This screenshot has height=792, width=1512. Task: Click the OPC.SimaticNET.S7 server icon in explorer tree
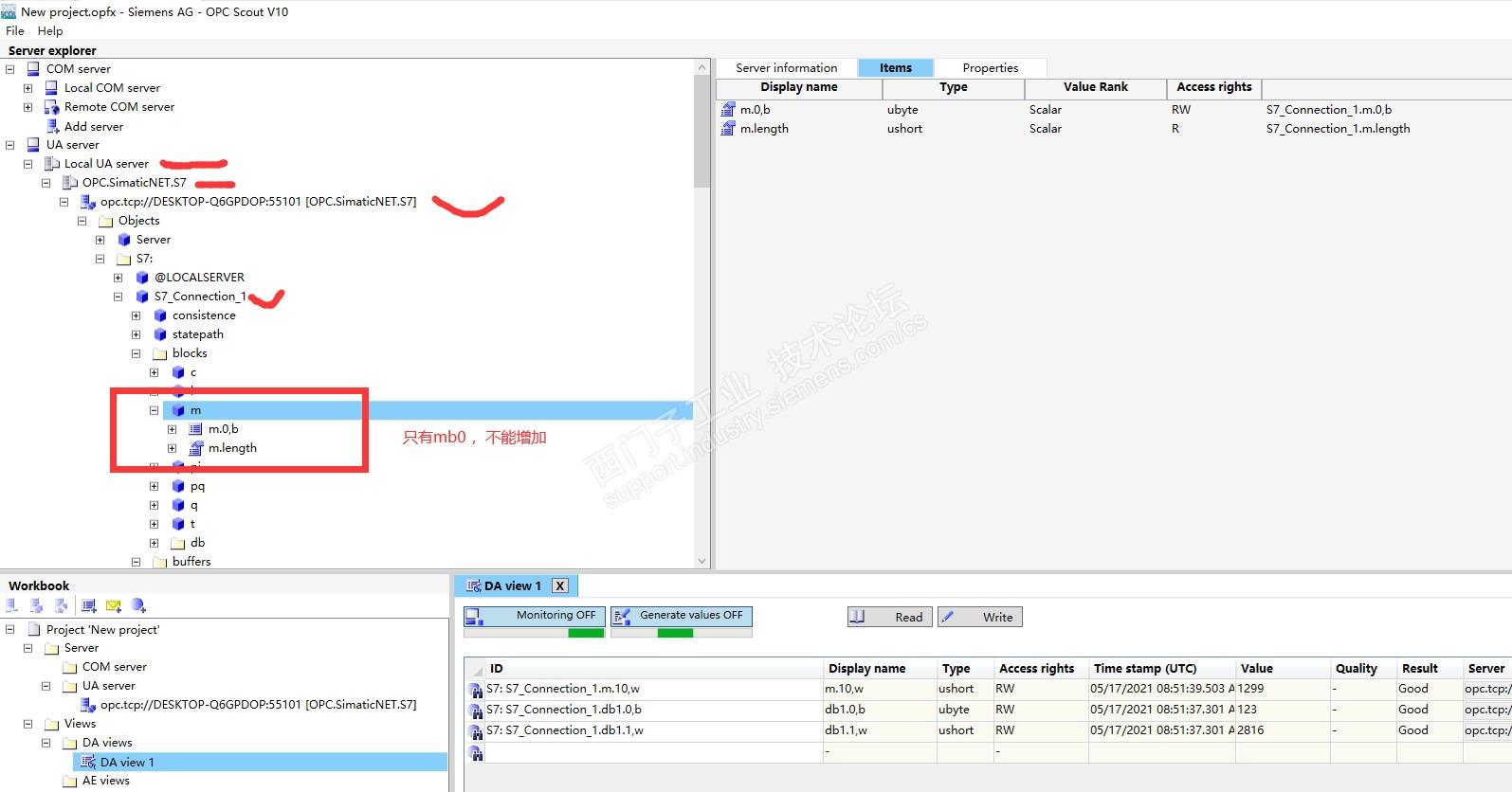point(70,183)
